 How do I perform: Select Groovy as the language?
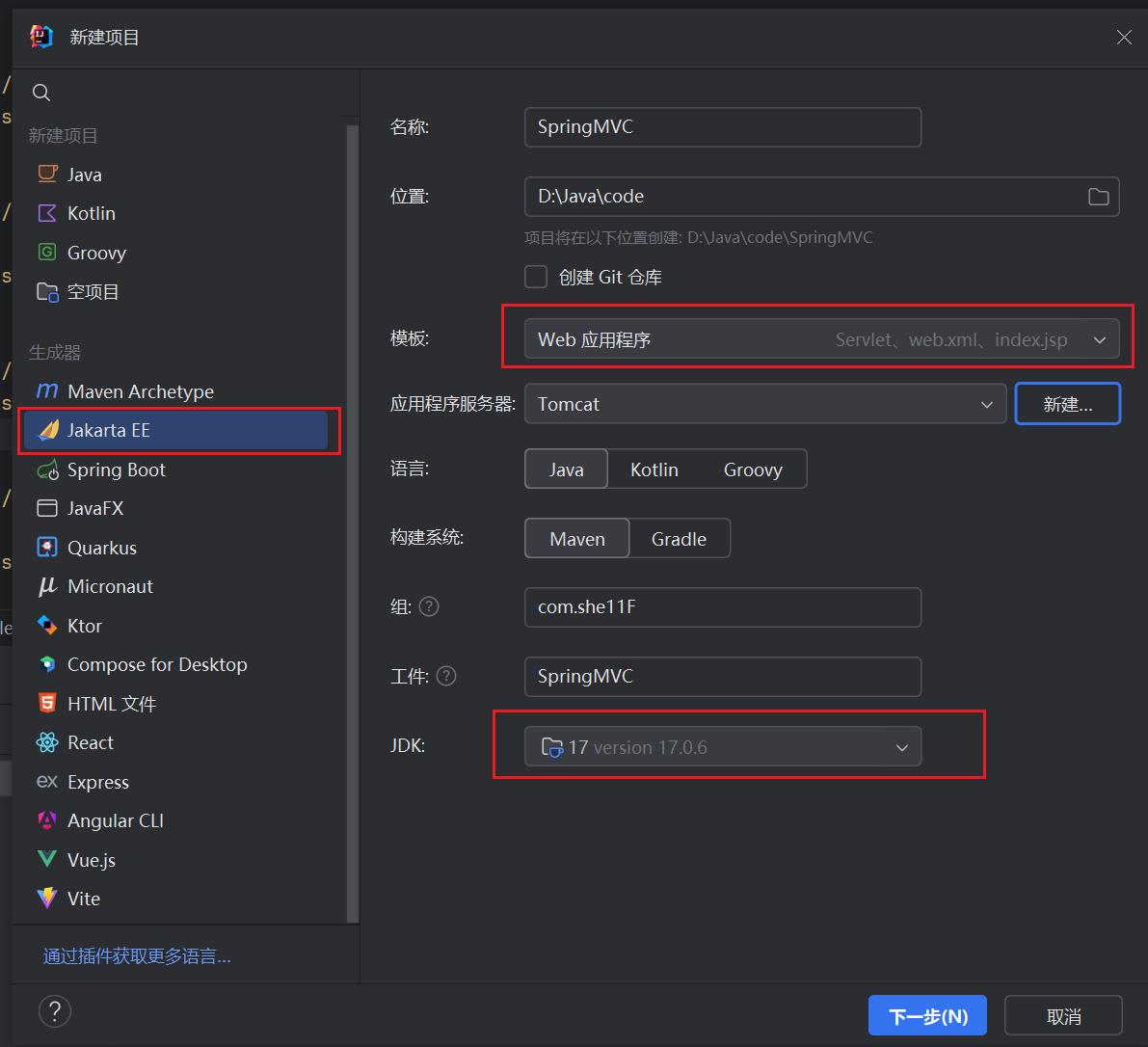[753, 469]
